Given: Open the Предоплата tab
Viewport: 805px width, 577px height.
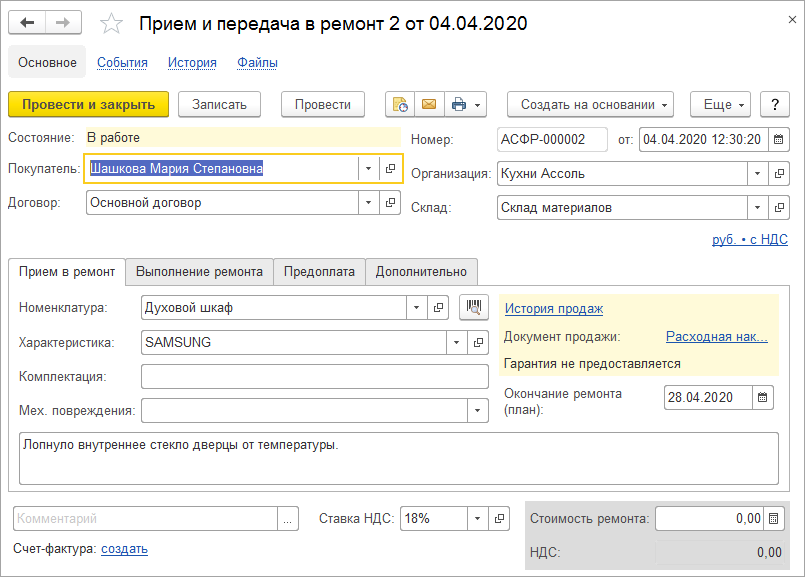Looking at the screenshot, I should [319, 271].
